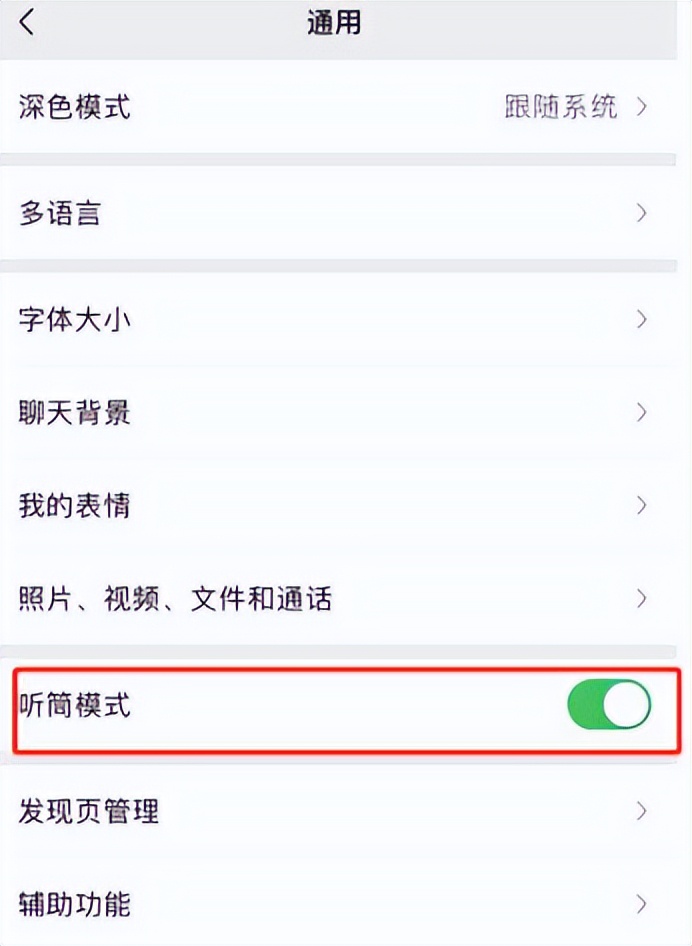Click the chevron beside 深色模式
This screenshot has width=692, height=946.
click(x=642, y=107)
